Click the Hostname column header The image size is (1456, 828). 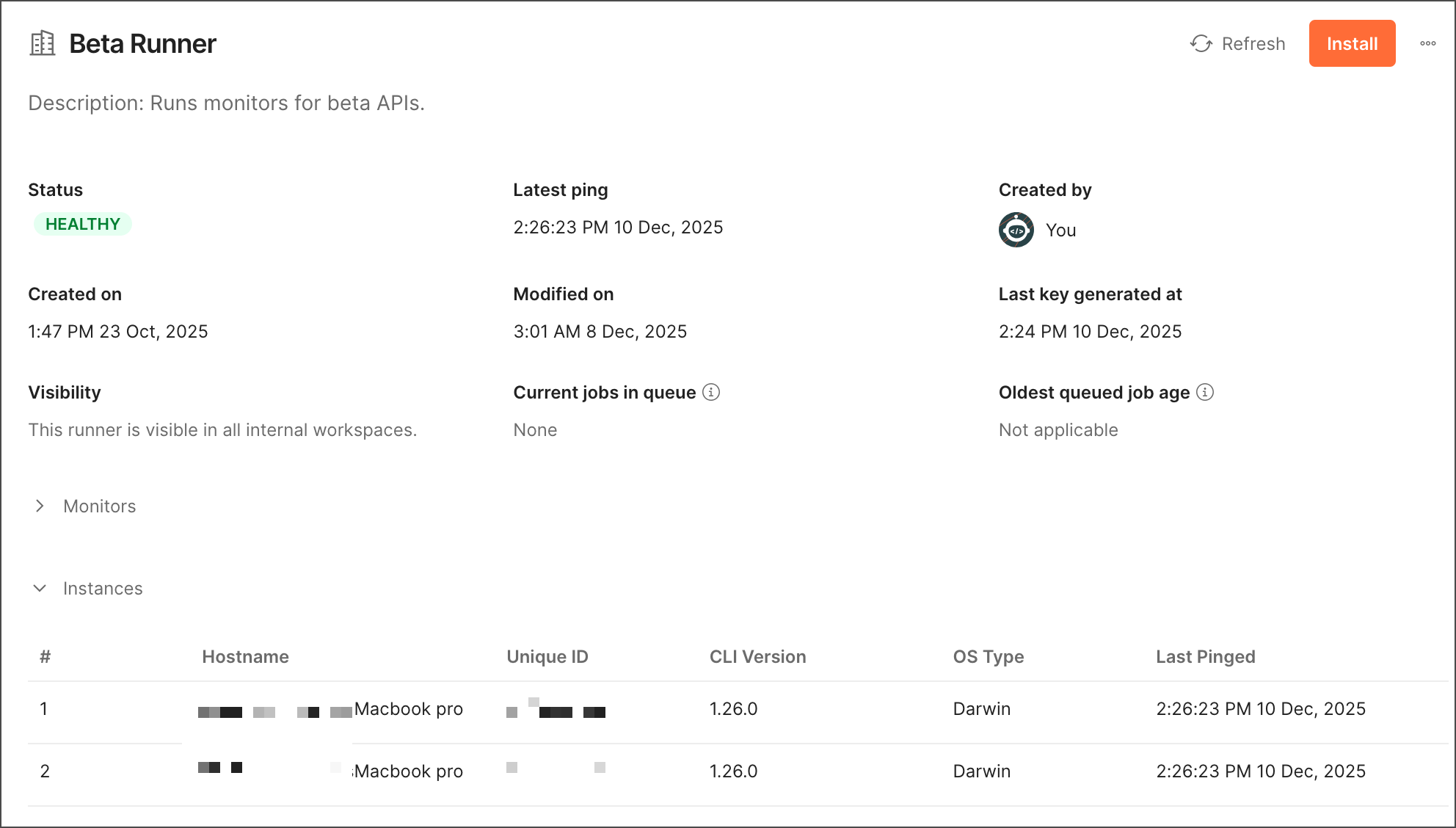click(245, 656)
